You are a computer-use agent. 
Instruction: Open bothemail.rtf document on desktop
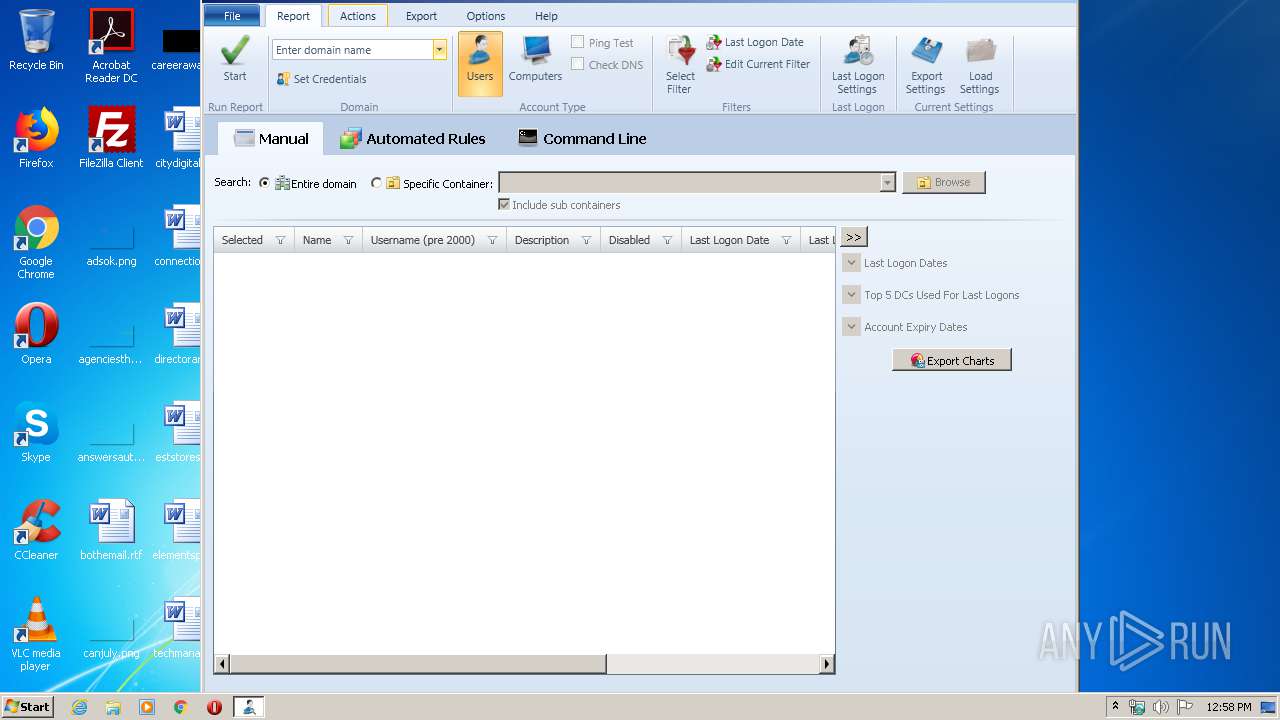111,530
